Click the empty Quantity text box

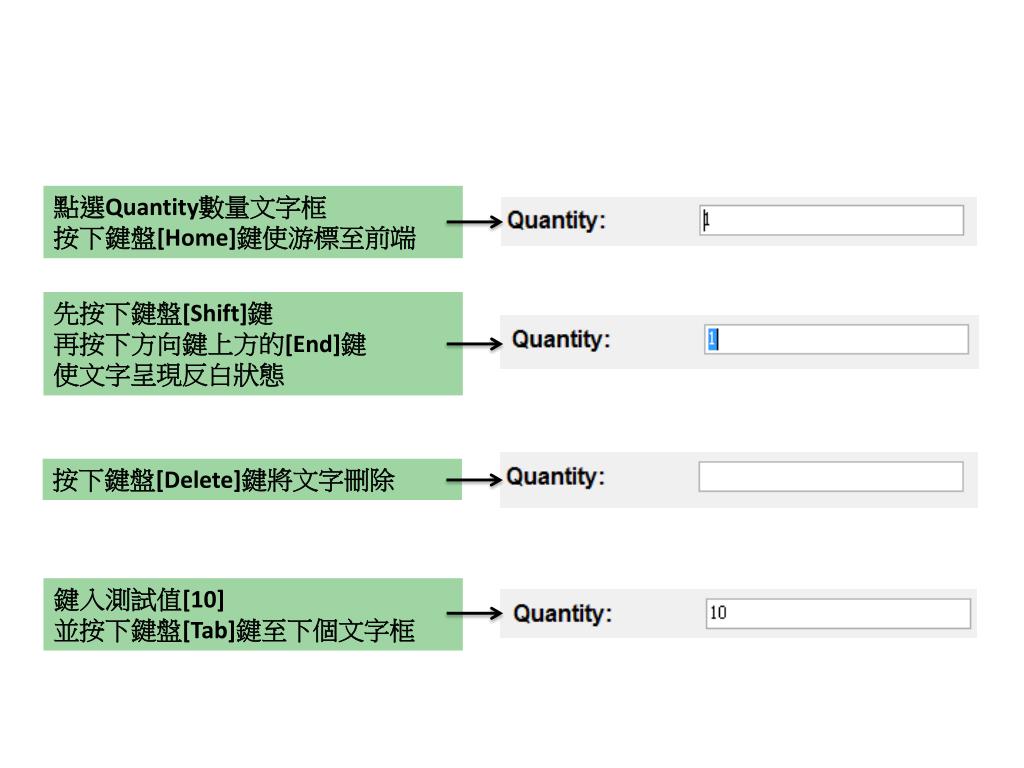tap(831, 477)
